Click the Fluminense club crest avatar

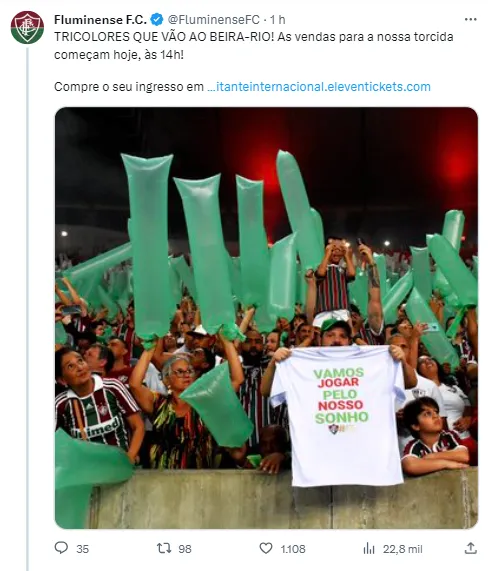27,27
